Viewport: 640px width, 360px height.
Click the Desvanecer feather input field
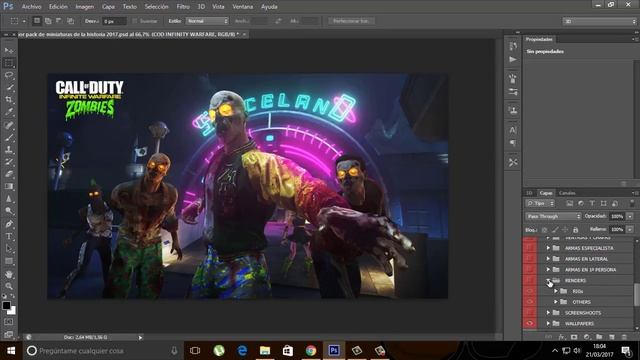114,21
